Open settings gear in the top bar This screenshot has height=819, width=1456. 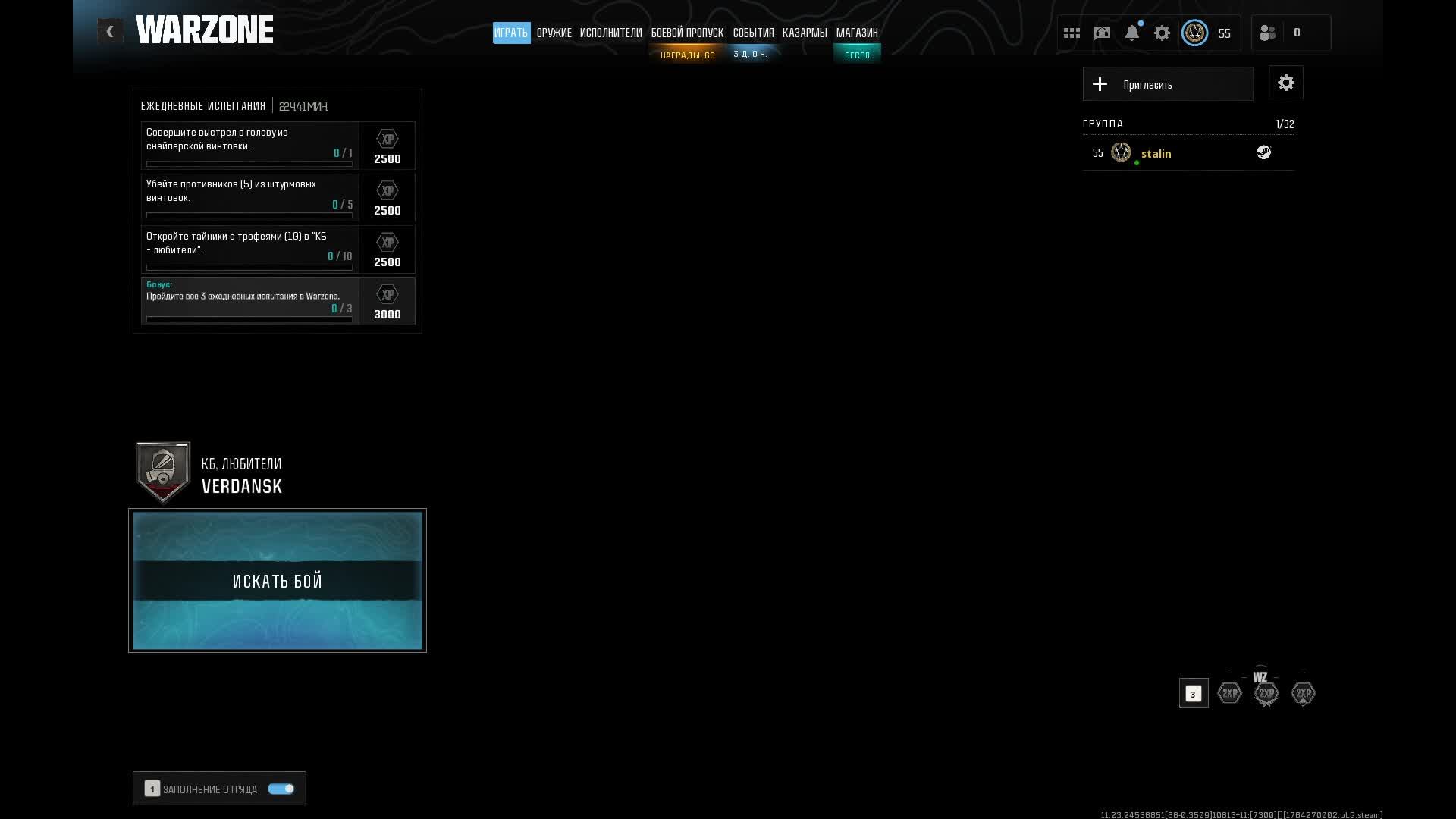tap(1162, 33)
